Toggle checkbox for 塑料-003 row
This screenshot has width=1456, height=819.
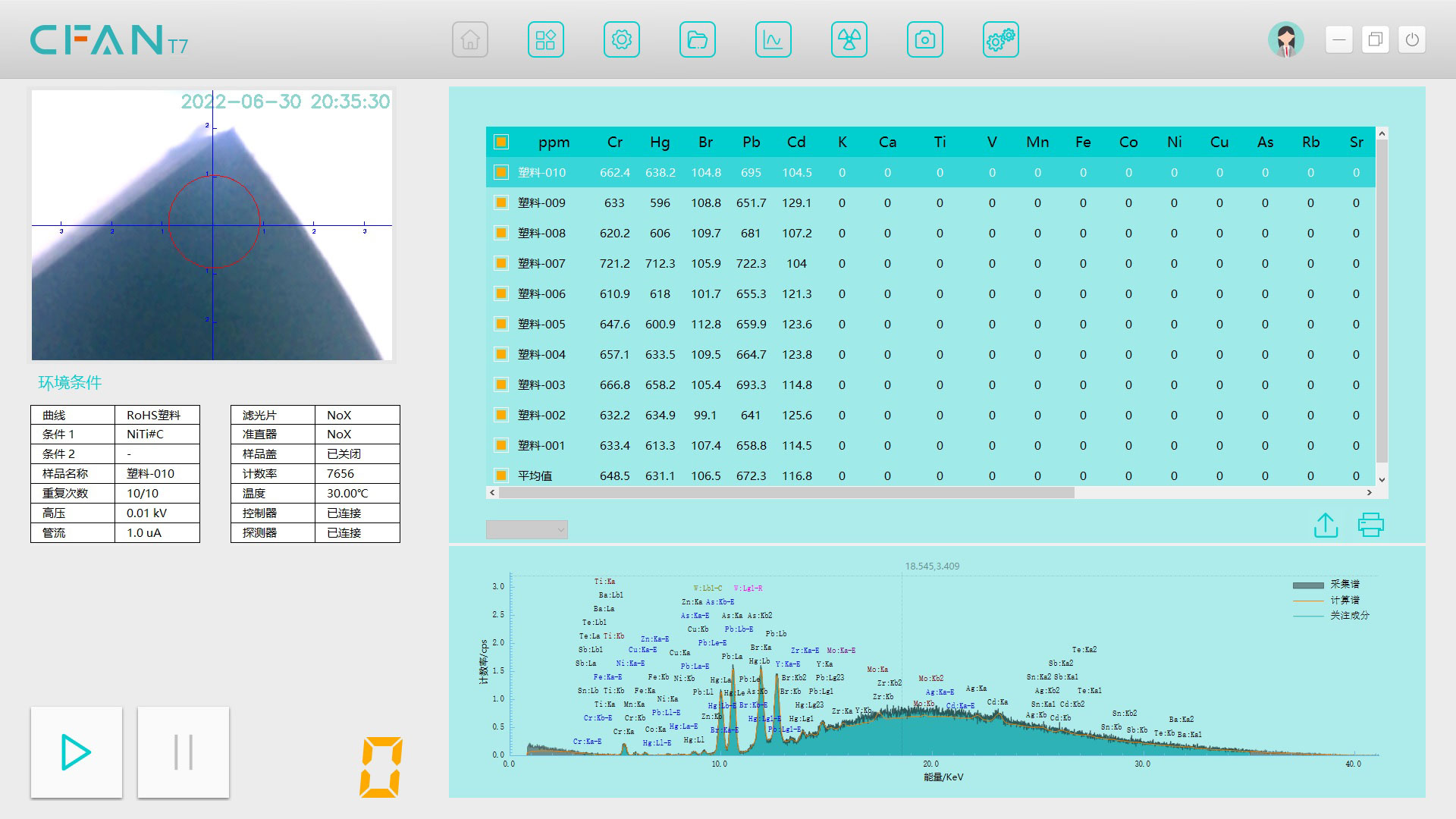point(501,384)
